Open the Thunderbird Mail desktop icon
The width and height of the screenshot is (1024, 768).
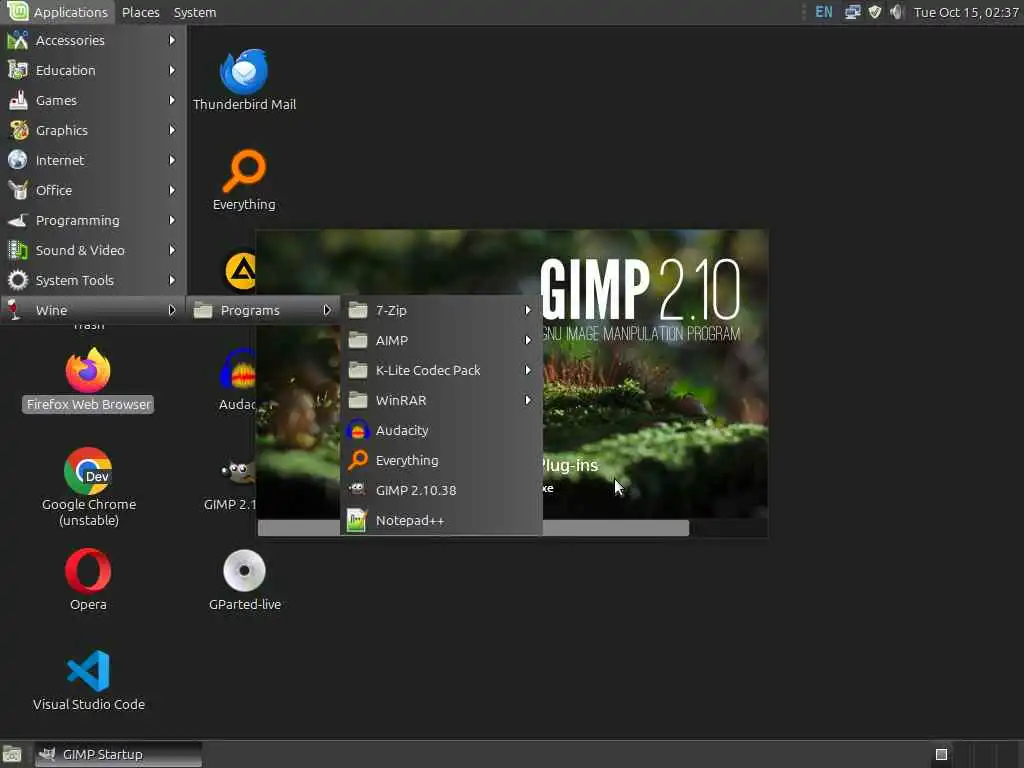(x=244, y=80)
